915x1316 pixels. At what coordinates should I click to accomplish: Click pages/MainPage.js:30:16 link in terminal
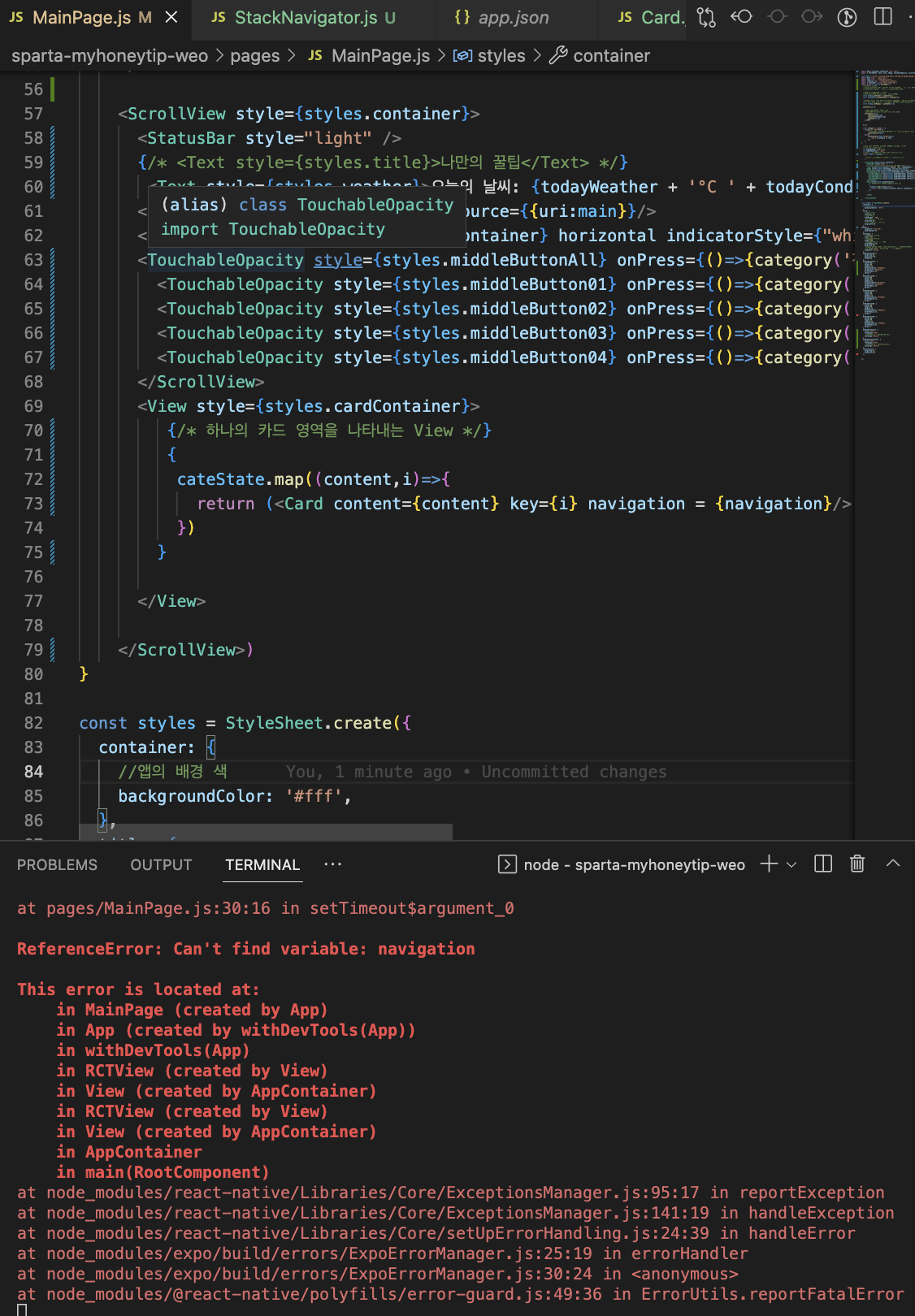[158, 908]
